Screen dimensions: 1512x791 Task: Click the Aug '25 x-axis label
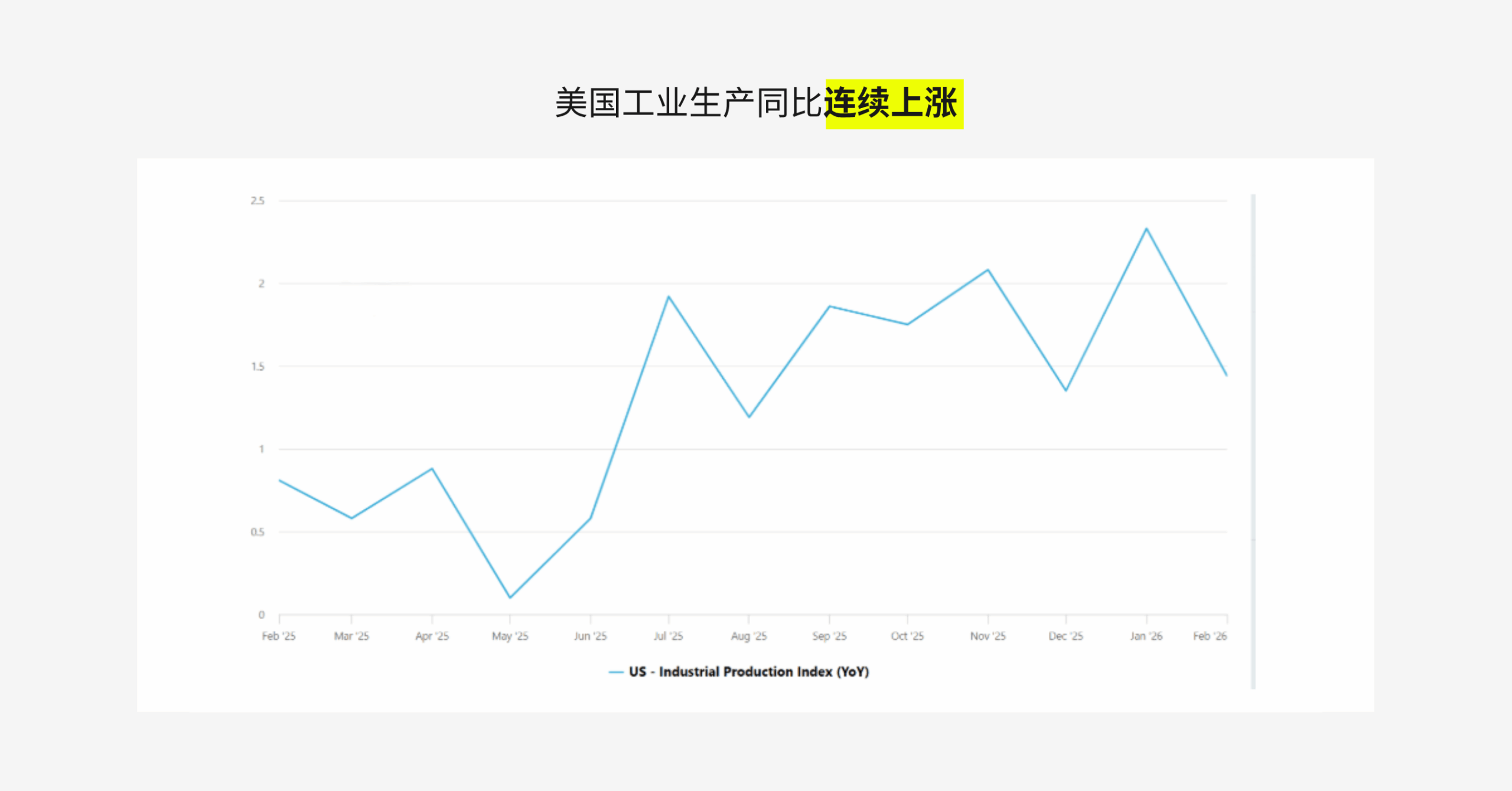[x=748, y=636]
